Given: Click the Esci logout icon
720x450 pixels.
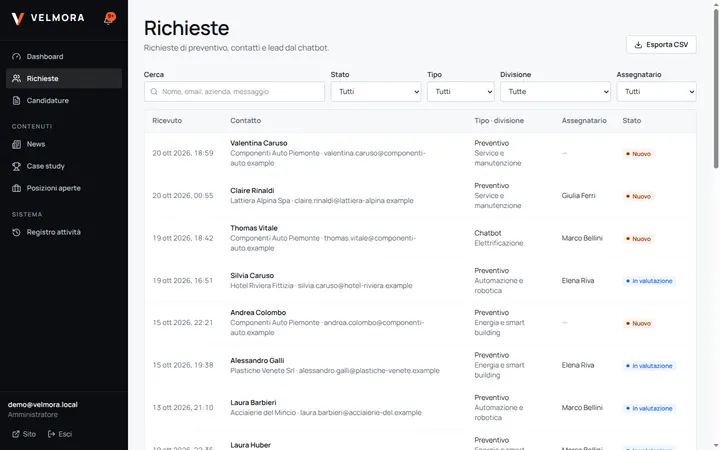Looking at the screenshot, I should click(x=51, y=434).
